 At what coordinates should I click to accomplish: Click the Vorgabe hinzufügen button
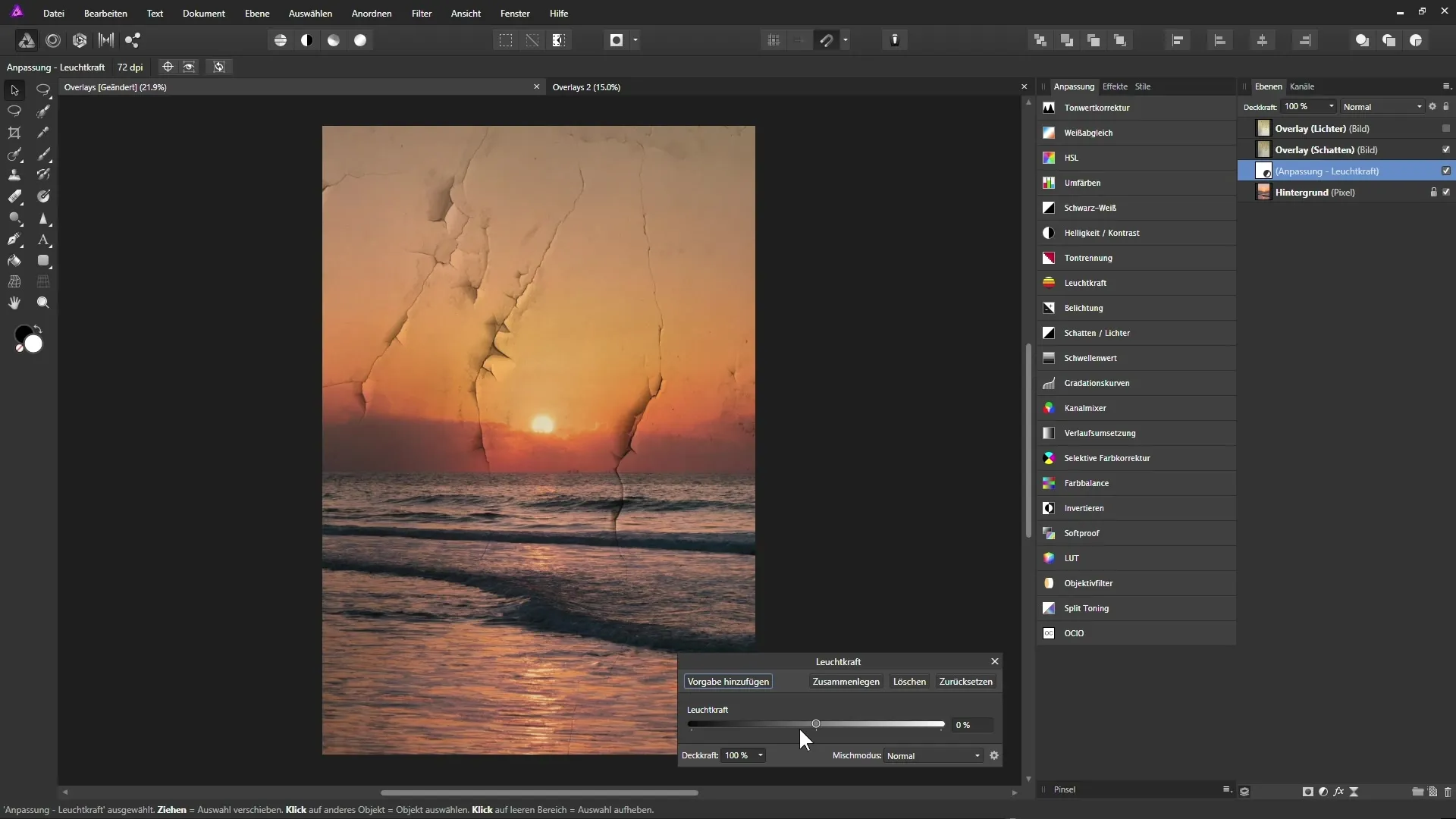click(x=728, y=682)
